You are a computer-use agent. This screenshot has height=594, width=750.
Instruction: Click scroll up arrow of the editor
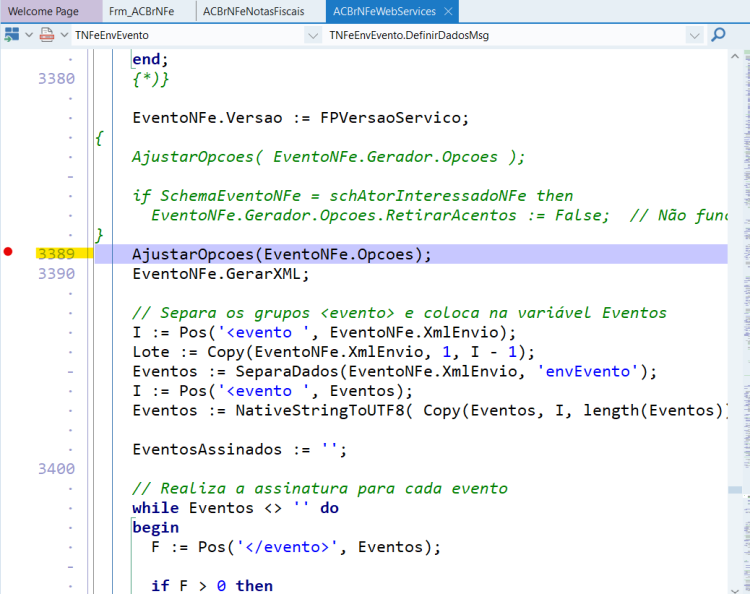[x=735, y=56]
